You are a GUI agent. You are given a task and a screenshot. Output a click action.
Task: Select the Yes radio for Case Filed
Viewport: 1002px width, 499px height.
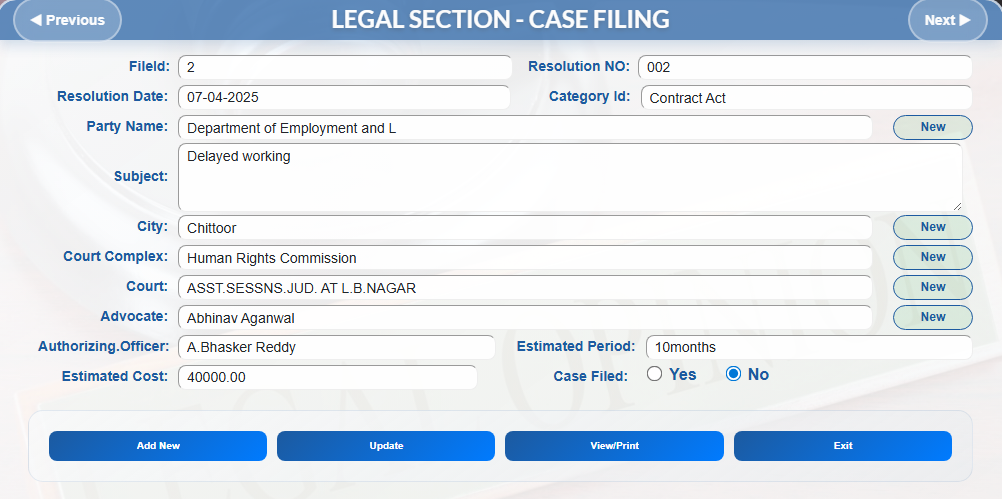pyautogui.click(x=655, y=374)
